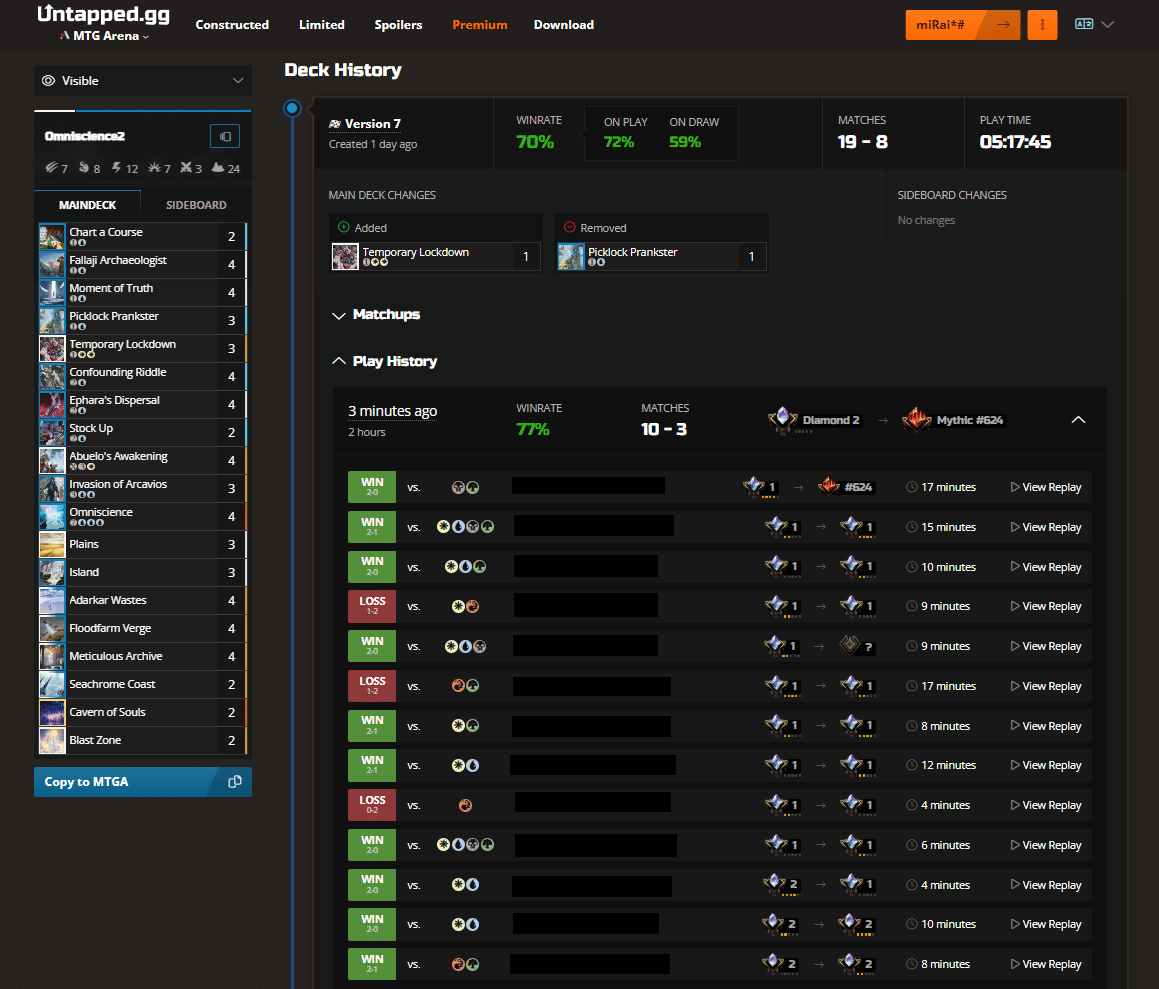
Task: Open the removed Picklock Prankster card
Action: [x=662, y=256]
